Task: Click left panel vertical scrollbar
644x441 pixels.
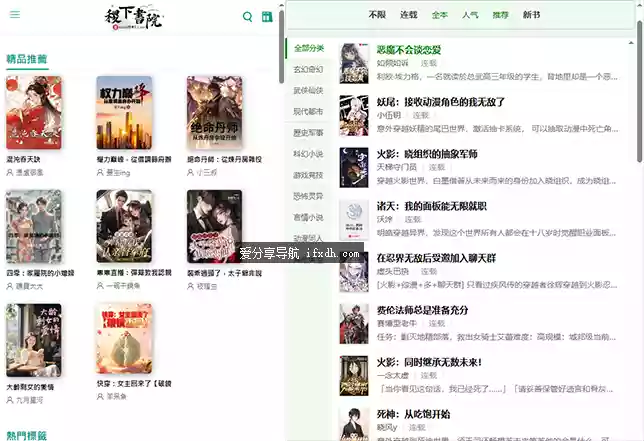Action: click(x=281, y=46)
